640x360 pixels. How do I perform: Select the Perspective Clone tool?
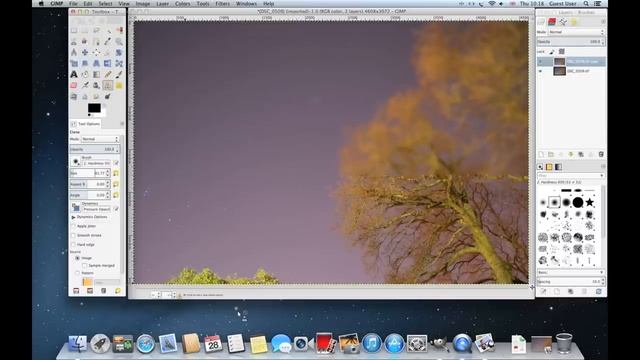click(74, 96)
